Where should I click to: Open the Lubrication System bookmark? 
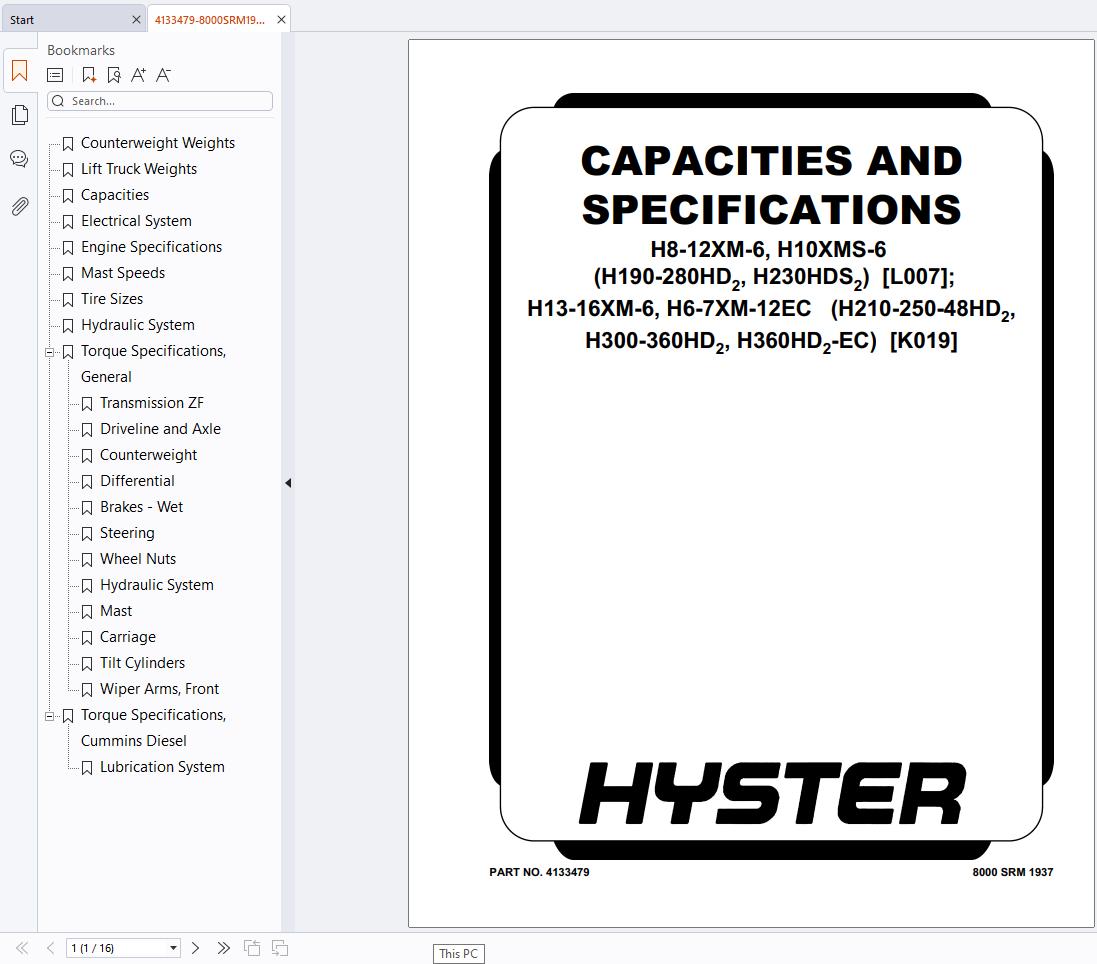[162, 767]
